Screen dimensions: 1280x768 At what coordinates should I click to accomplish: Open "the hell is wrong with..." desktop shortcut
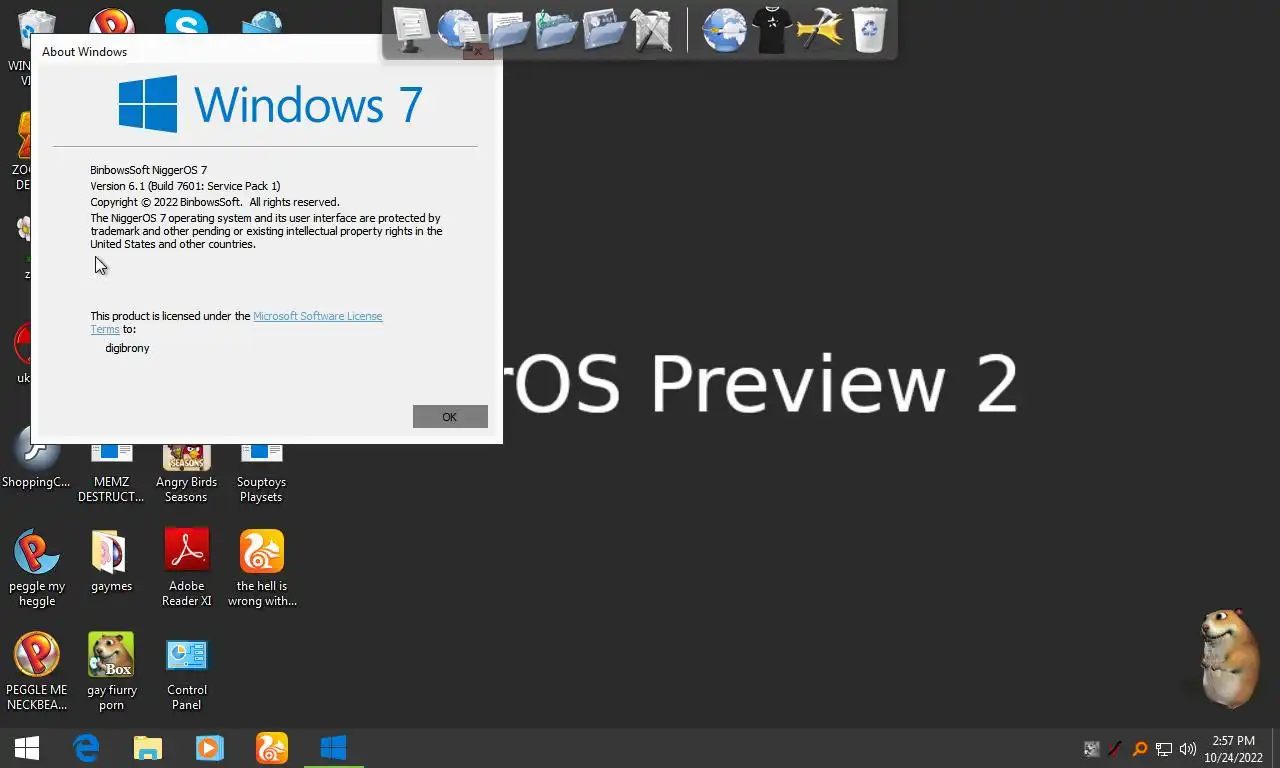262,568
